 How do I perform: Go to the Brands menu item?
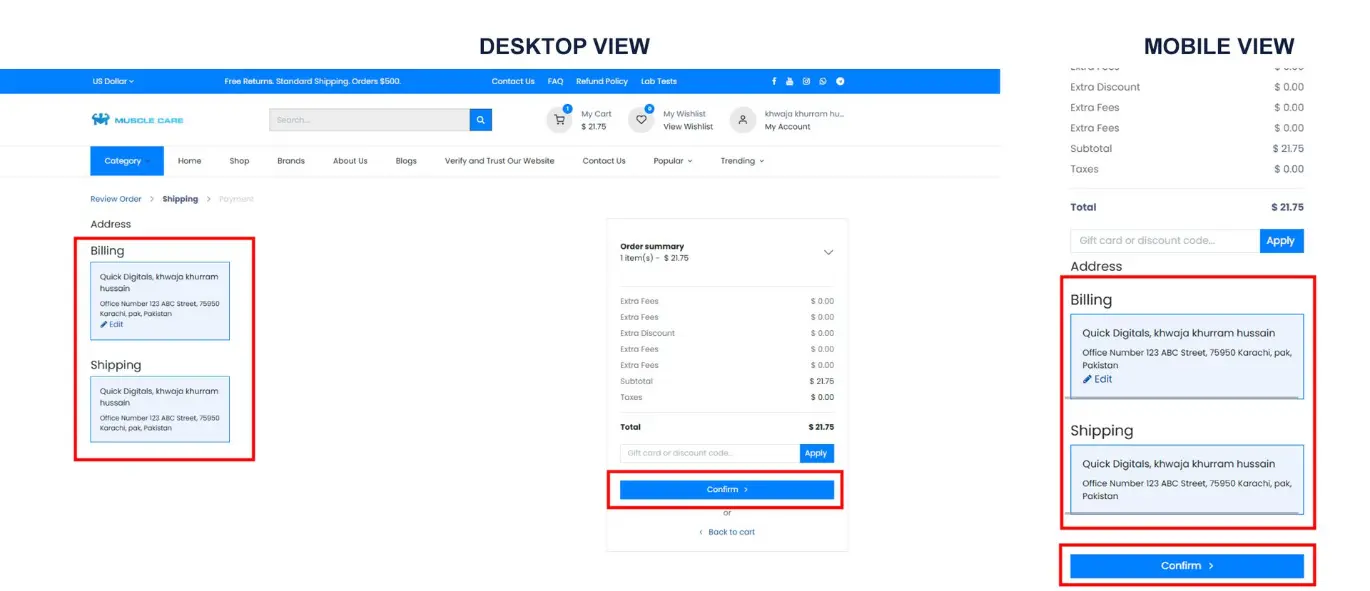[x=291, y=161]
